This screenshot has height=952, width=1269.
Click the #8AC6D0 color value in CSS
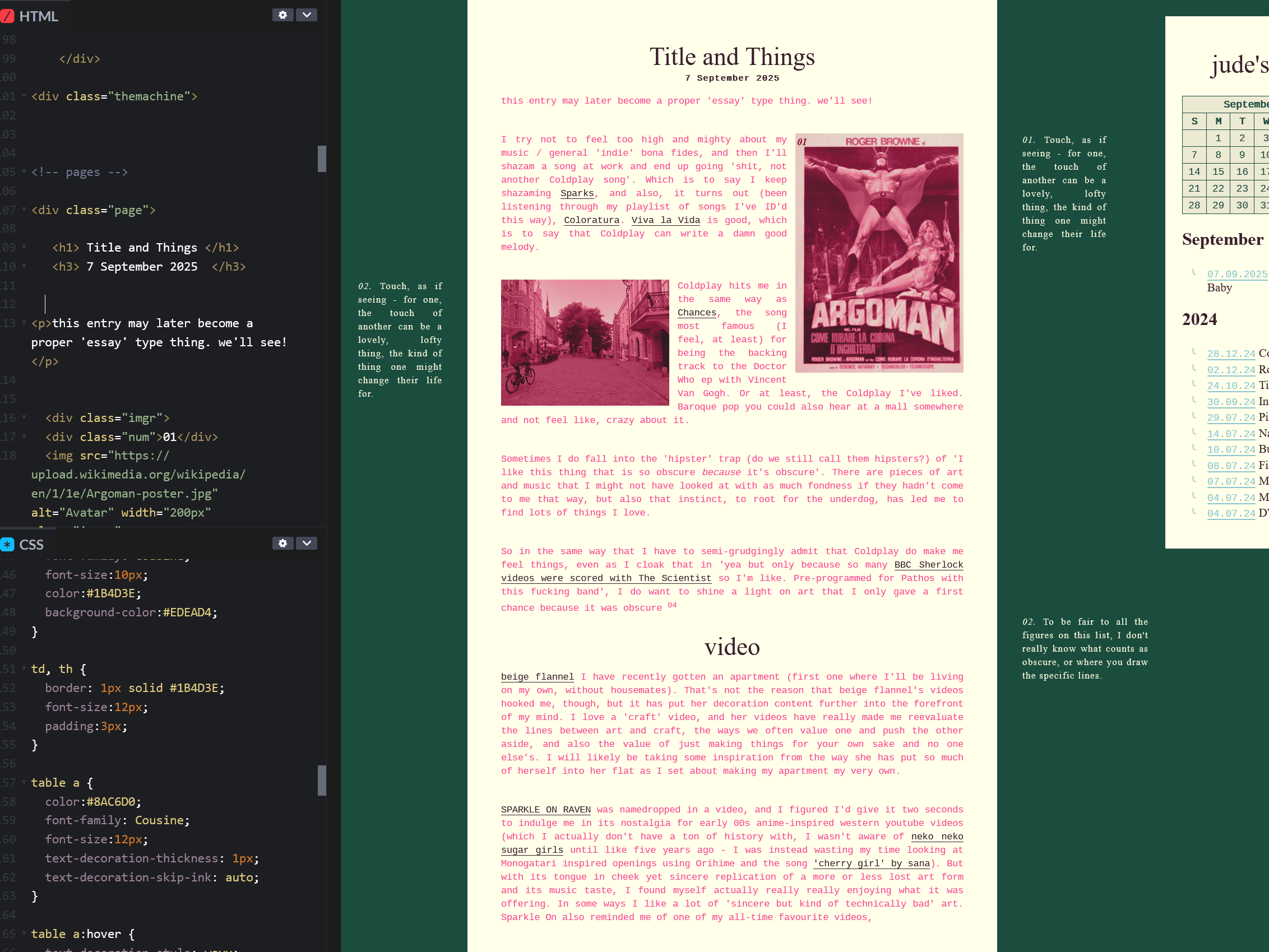111,802
